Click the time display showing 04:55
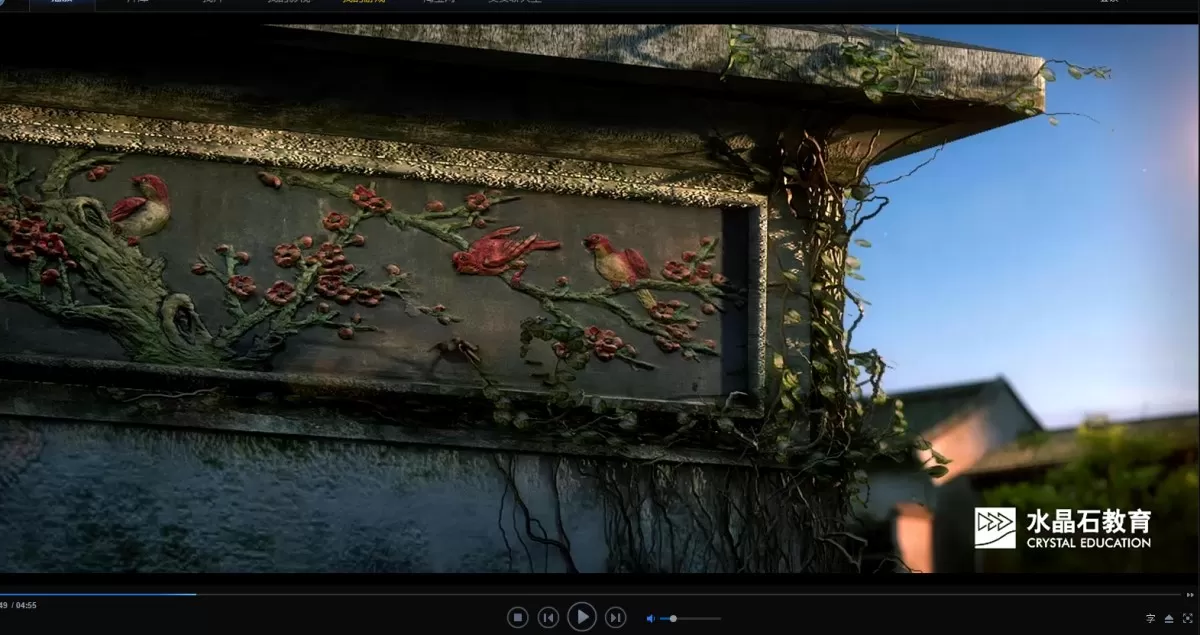The width and height of the screenshot is (1200, 635). (x=25, y=603)
